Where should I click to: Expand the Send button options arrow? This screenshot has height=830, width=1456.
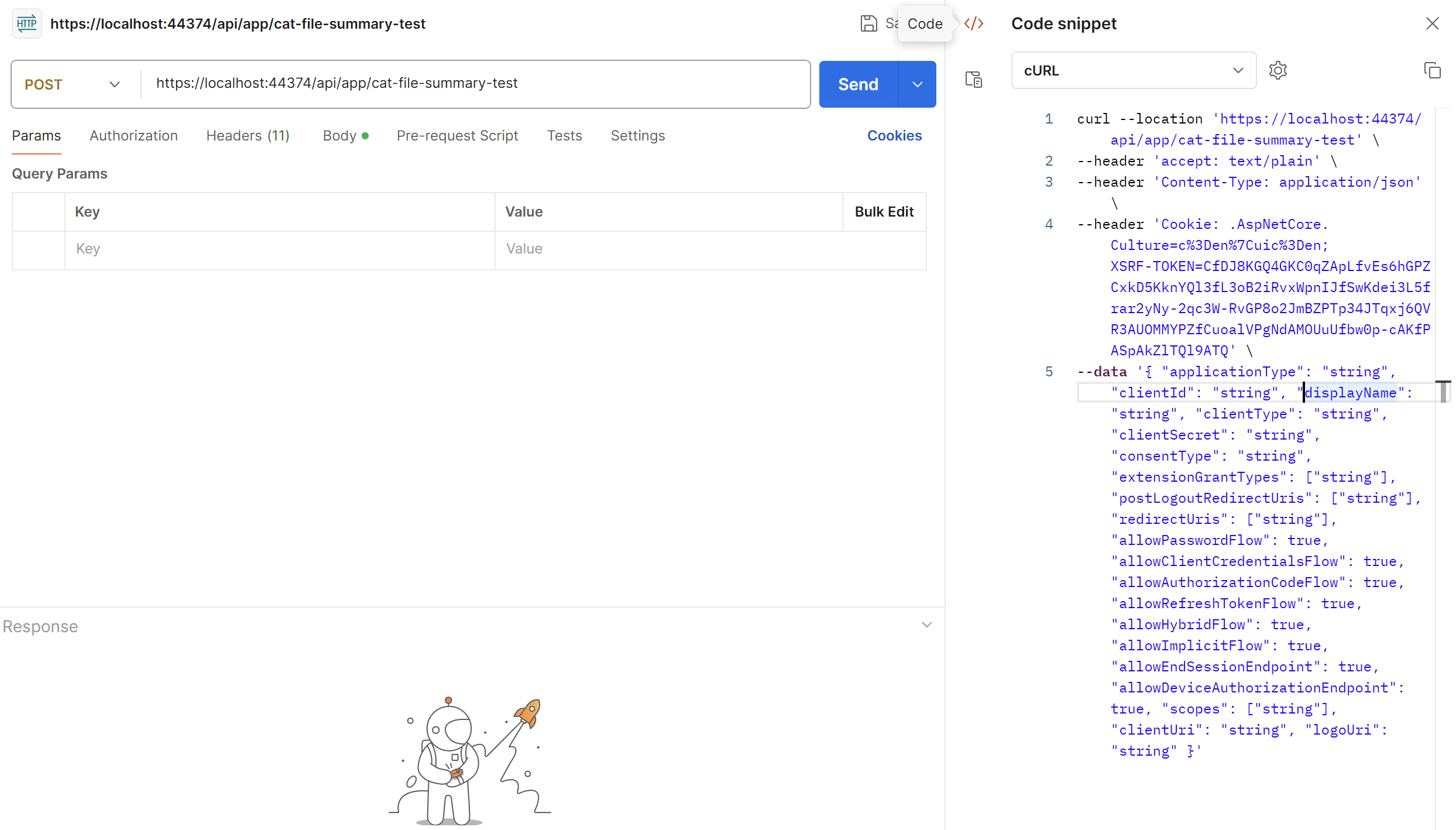point(917,84)
